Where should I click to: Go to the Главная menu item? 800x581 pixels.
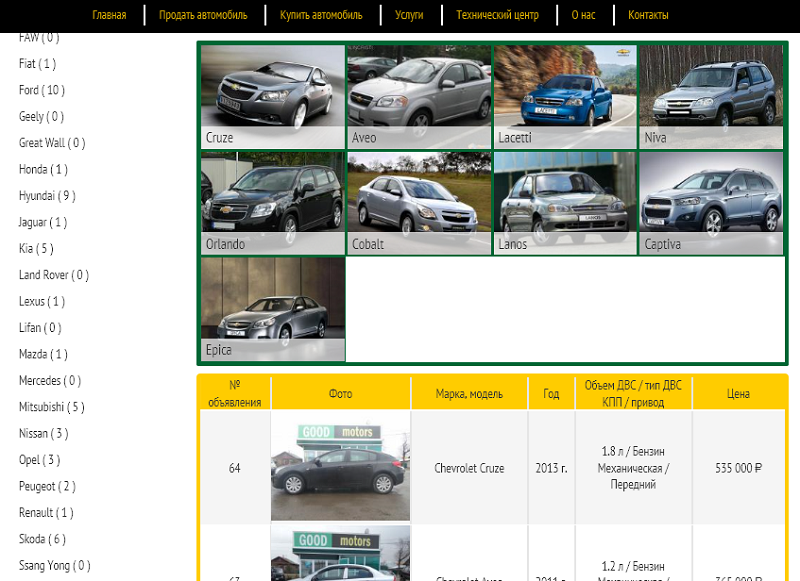(109, 15)
